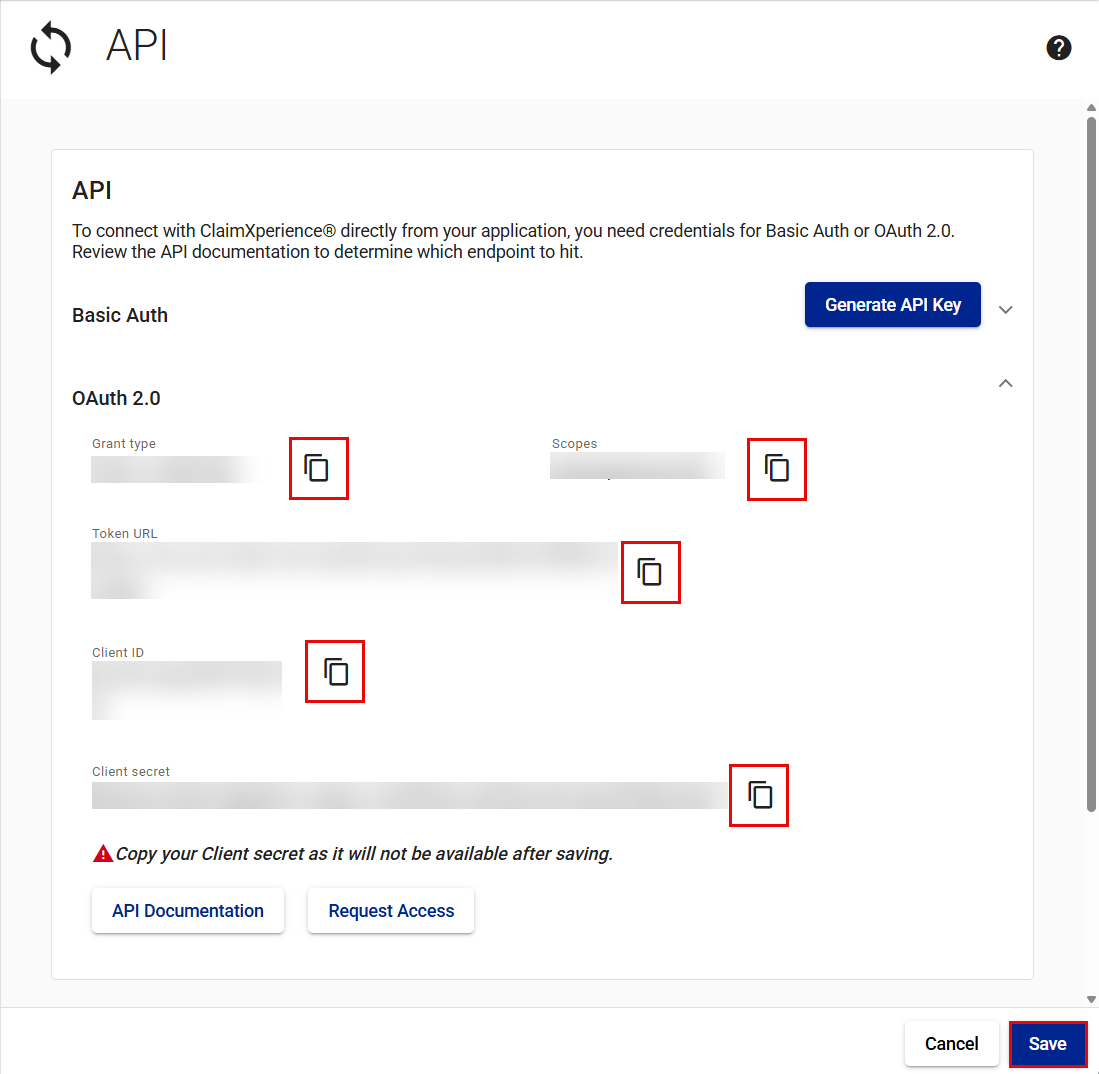The width and height of the screenshot is (1099, 1074).
Task: Copy the Grant type value
Action: point(317,468)
